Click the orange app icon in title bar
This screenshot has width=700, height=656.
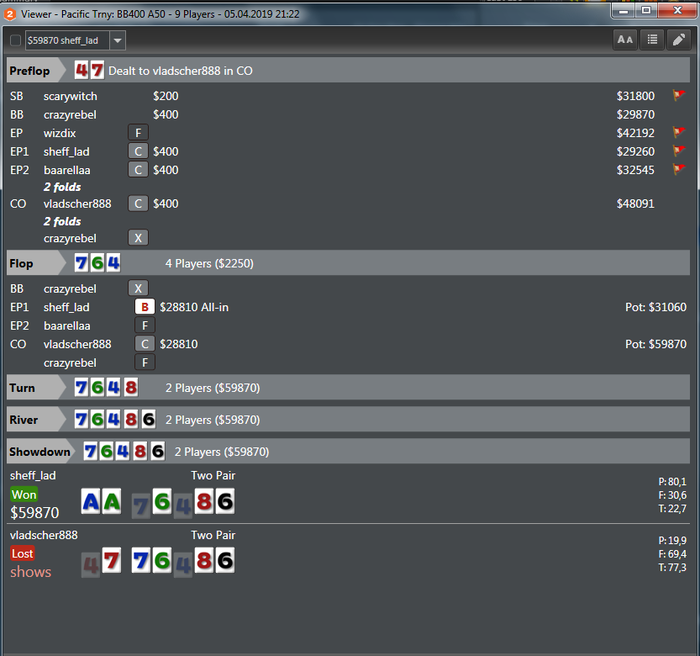(x=10, y=14)
